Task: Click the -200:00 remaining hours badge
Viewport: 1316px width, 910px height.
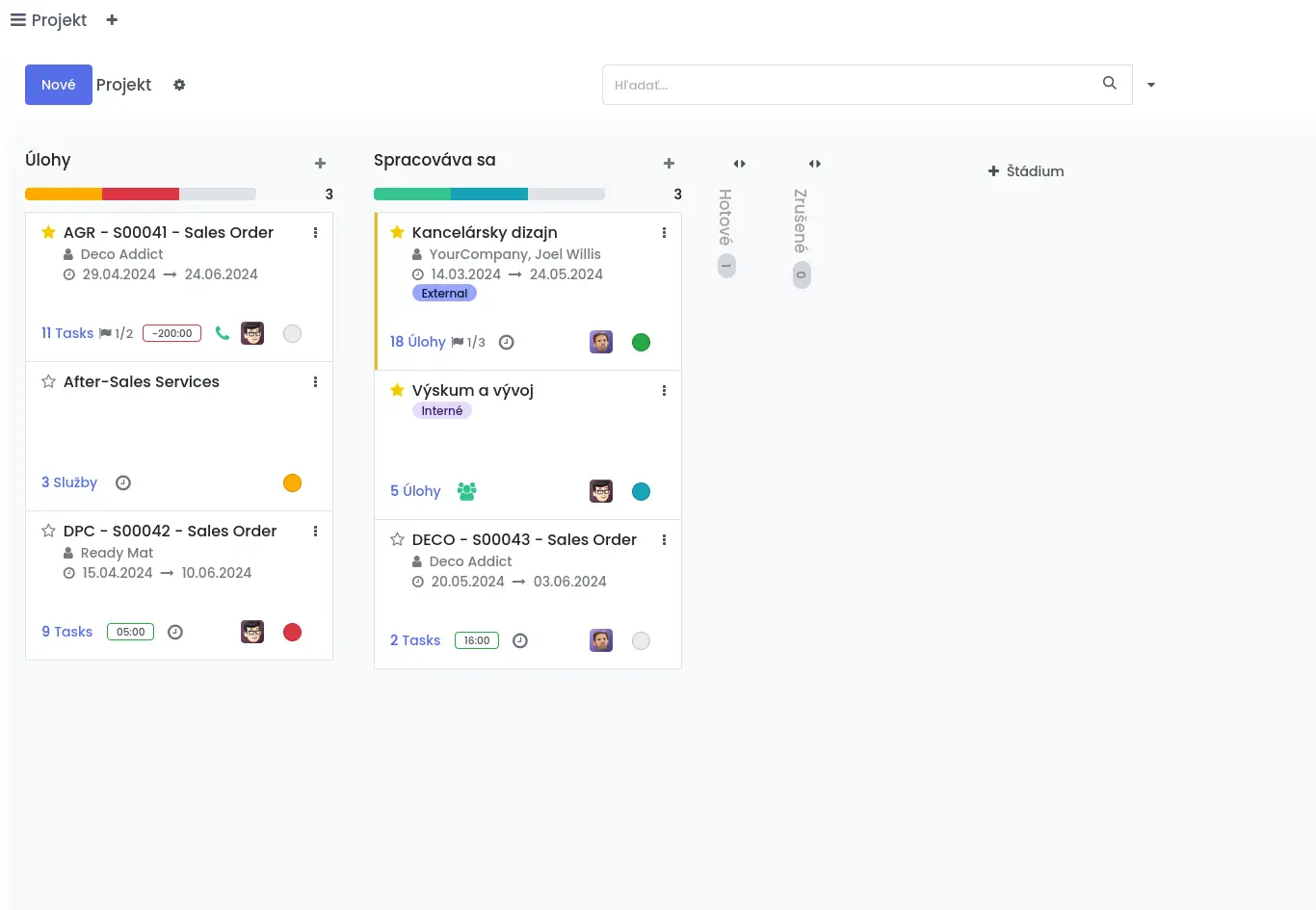Action: click(x=172, y=333)
